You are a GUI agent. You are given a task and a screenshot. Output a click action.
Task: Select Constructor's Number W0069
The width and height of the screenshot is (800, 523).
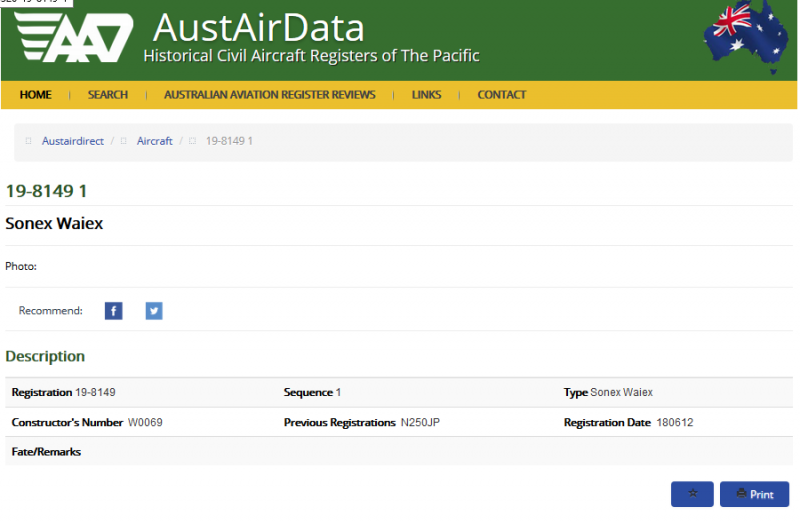145,422
